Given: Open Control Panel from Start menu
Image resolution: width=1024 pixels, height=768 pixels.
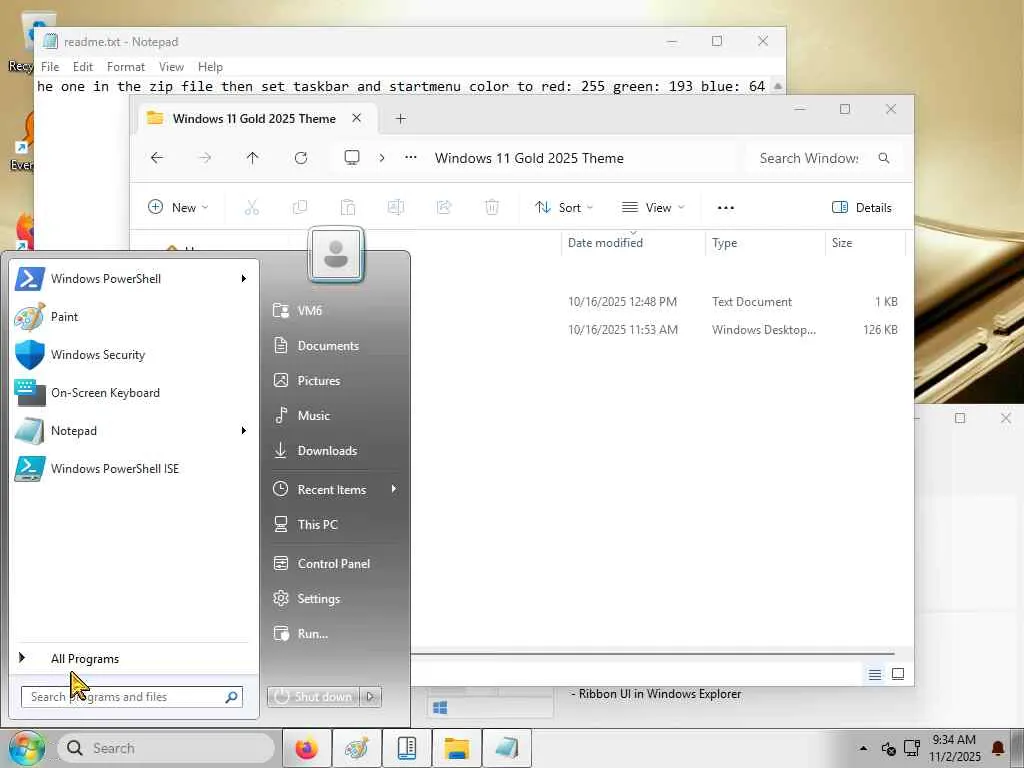Looking at the screenshot, I should coord(336,564).
